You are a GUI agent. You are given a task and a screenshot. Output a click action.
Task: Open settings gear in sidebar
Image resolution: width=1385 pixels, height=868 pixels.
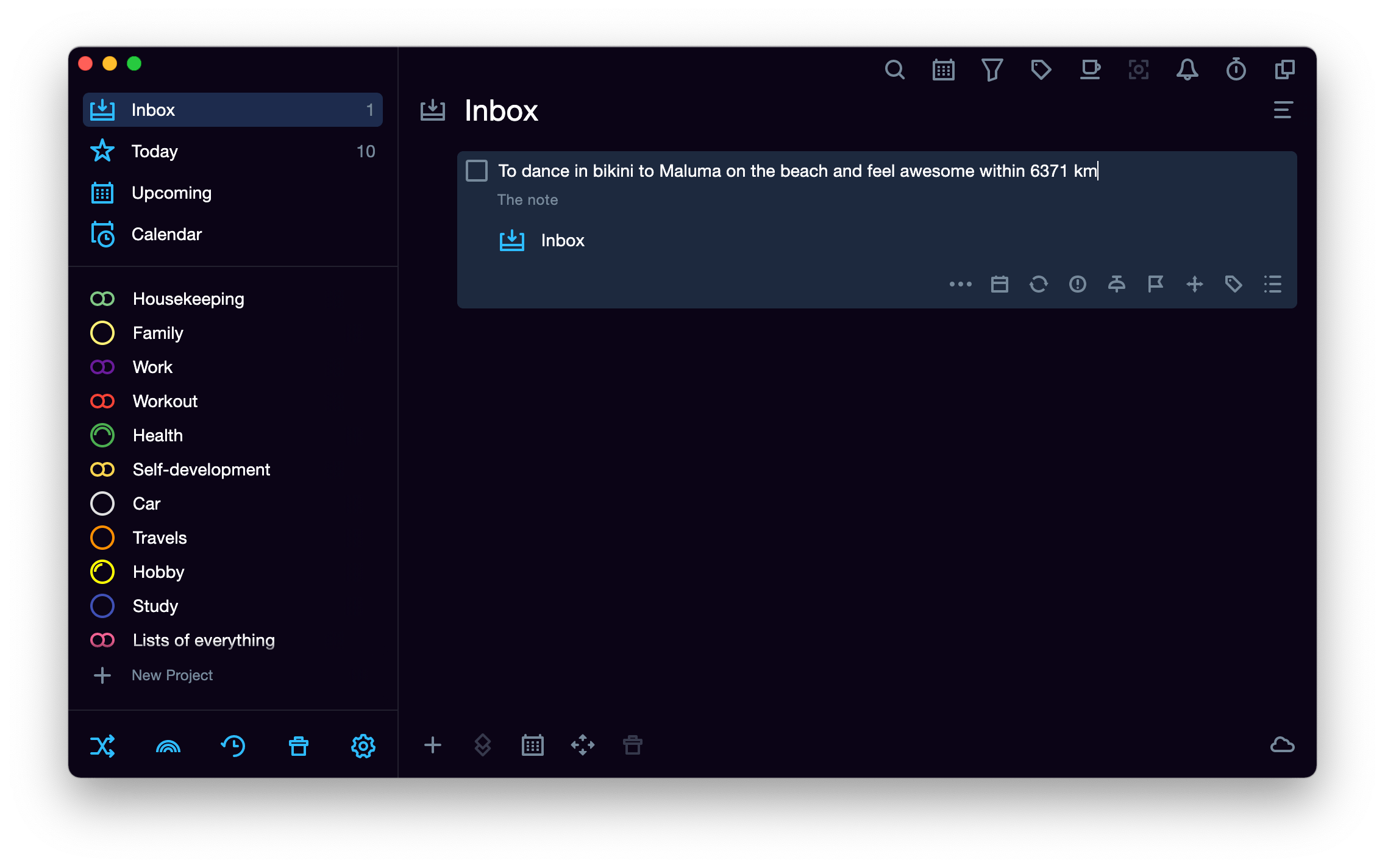363,746
